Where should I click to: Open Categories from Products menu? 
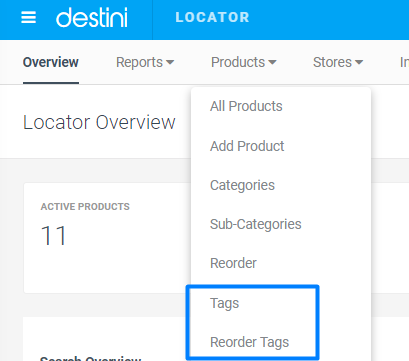(242, 185)
